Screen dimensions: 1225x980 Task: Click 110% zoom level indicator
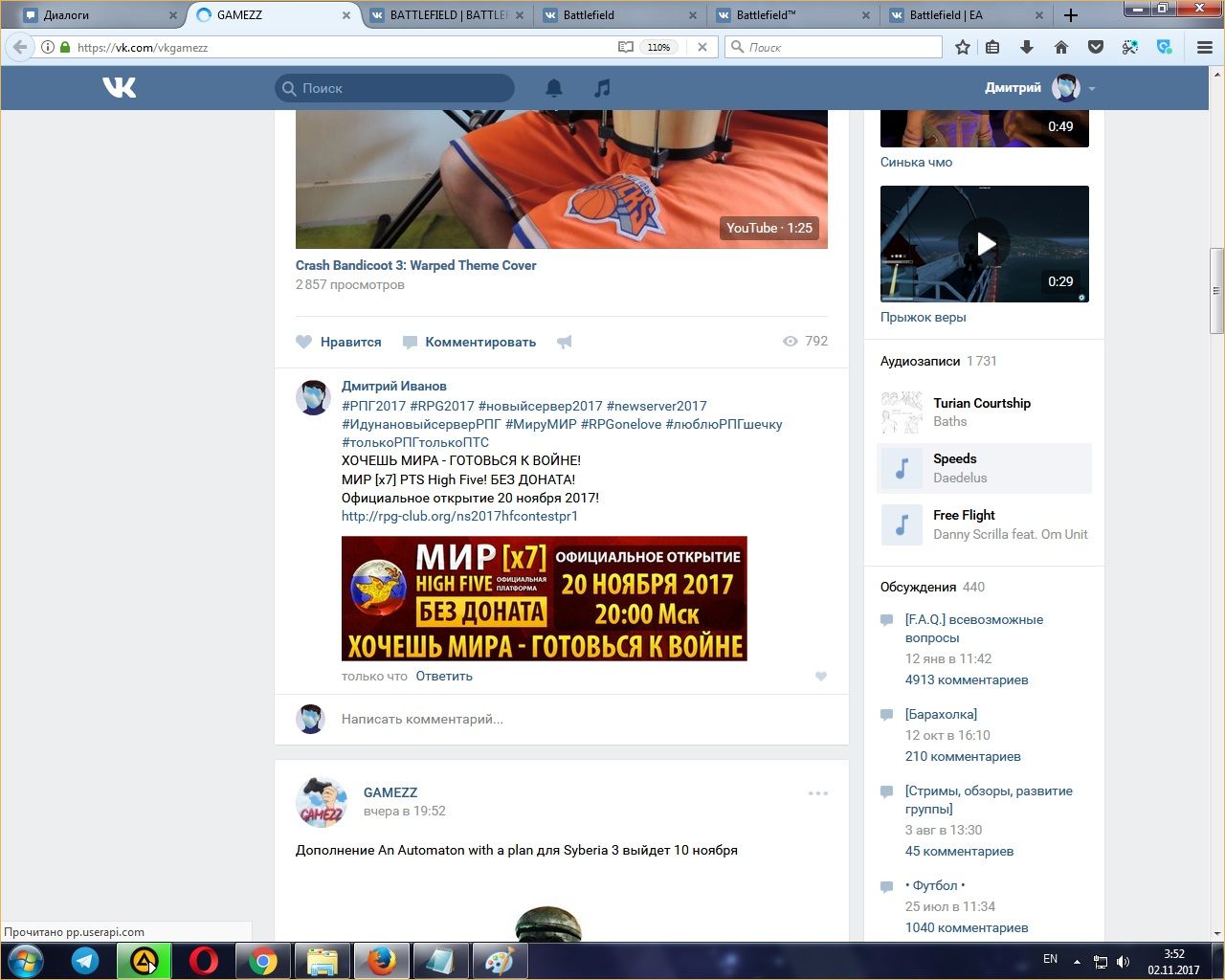pyautogui.click(x=658, y=47)
